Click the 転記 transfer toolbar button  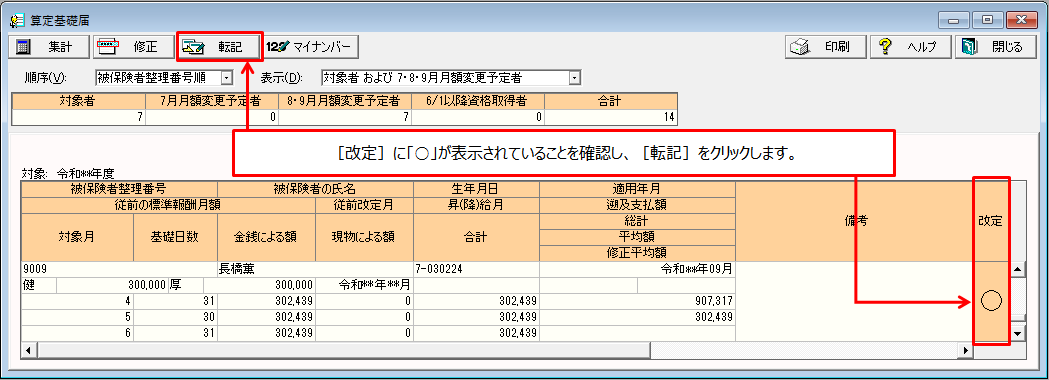coord(219,47)
